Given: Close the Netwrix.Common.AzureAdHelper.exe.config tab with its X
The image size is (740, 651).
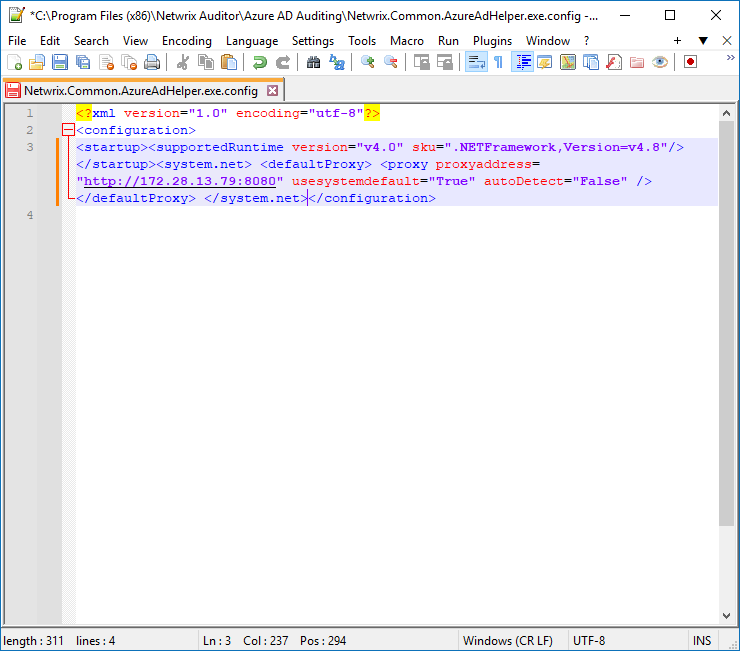Looking at the screenshot, I should pos(272,90).
